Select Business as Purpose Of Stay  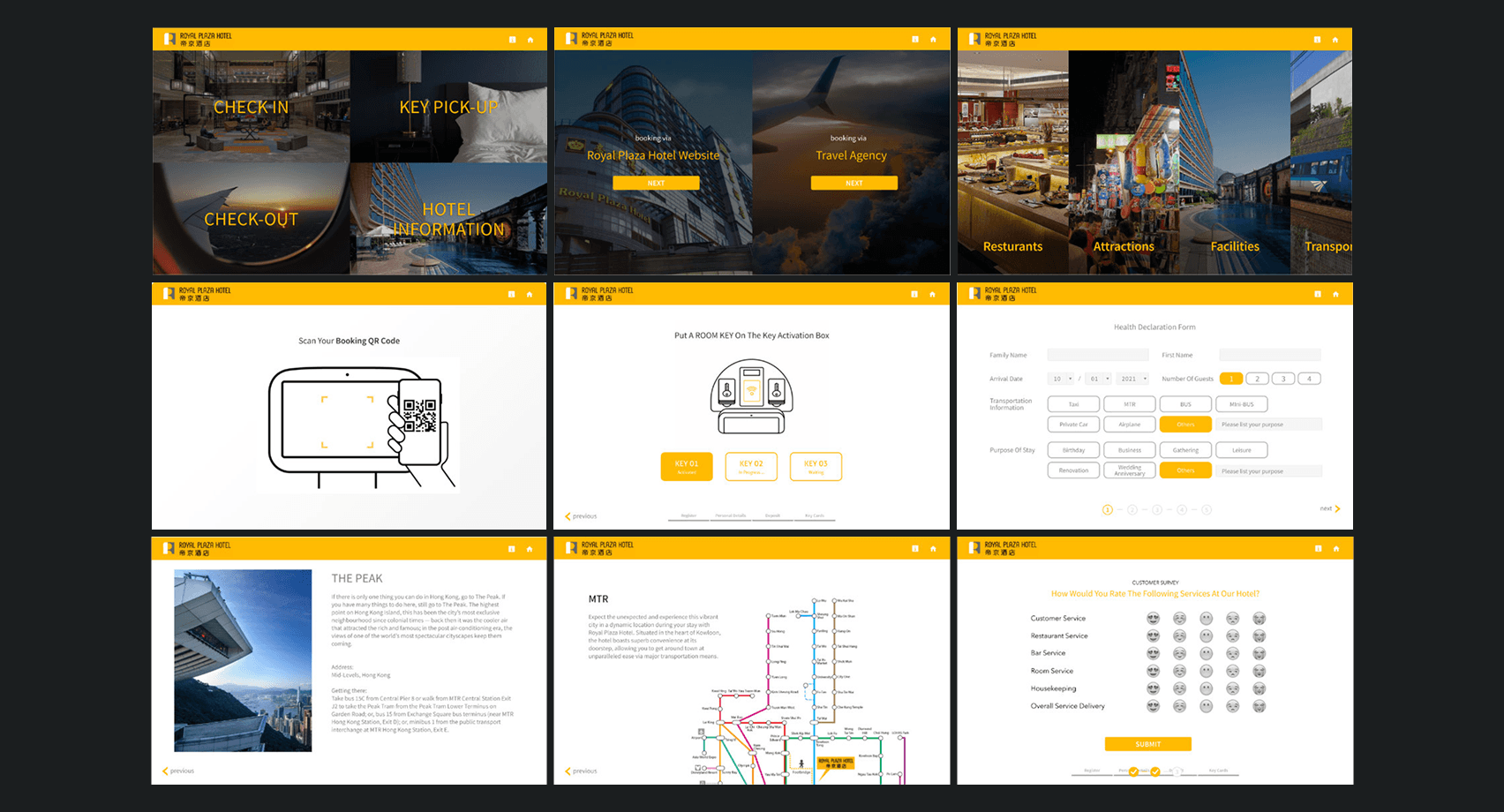[x=1130, y=450]
